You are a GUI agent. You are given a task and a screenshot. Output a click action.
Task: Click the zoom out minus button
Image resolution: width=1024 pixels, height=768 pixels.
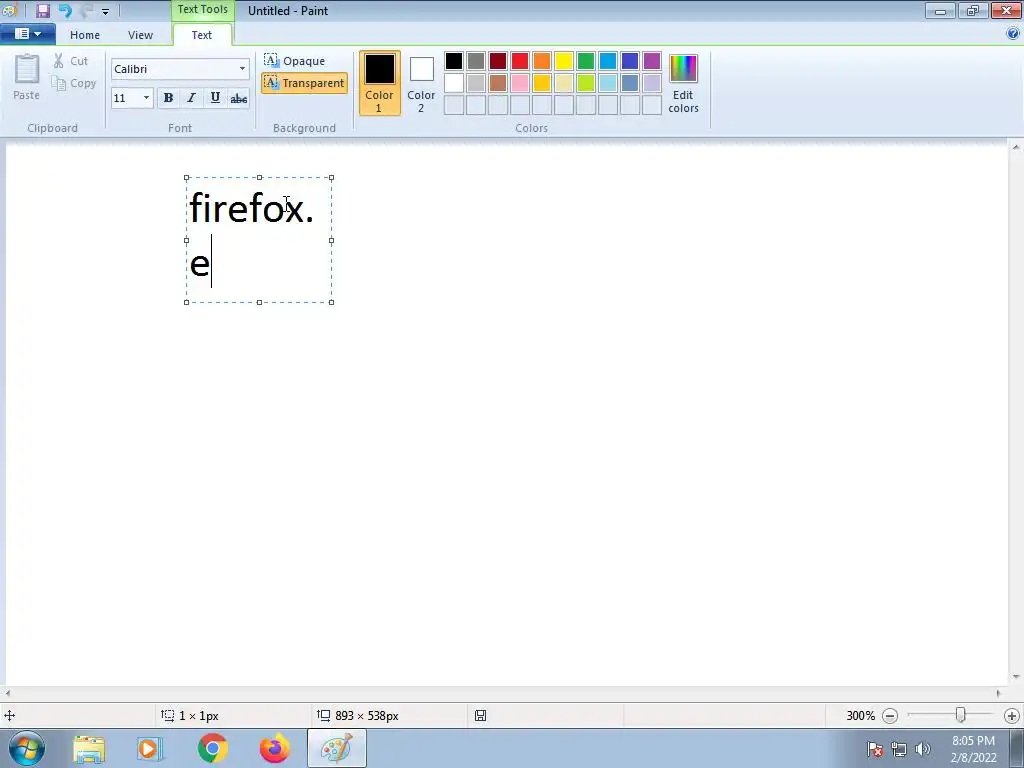(889, 716)
